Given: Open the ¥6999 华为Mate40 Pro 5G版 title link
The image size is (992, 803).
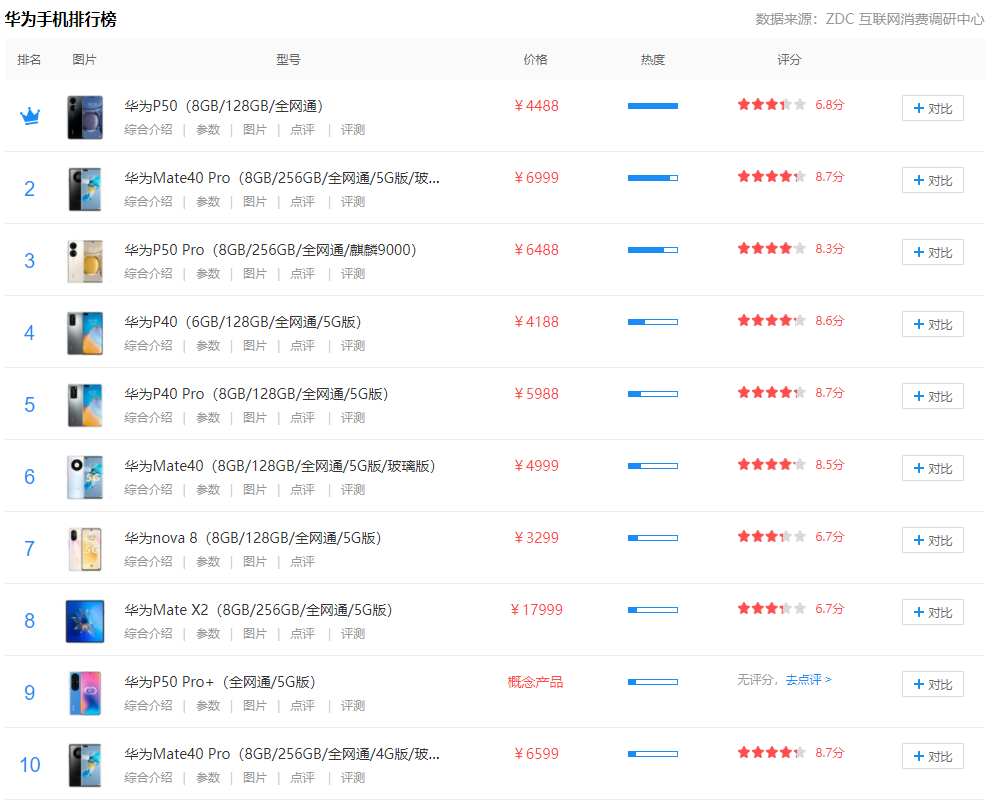Looking at the screenshot, I should coord(282,178).
